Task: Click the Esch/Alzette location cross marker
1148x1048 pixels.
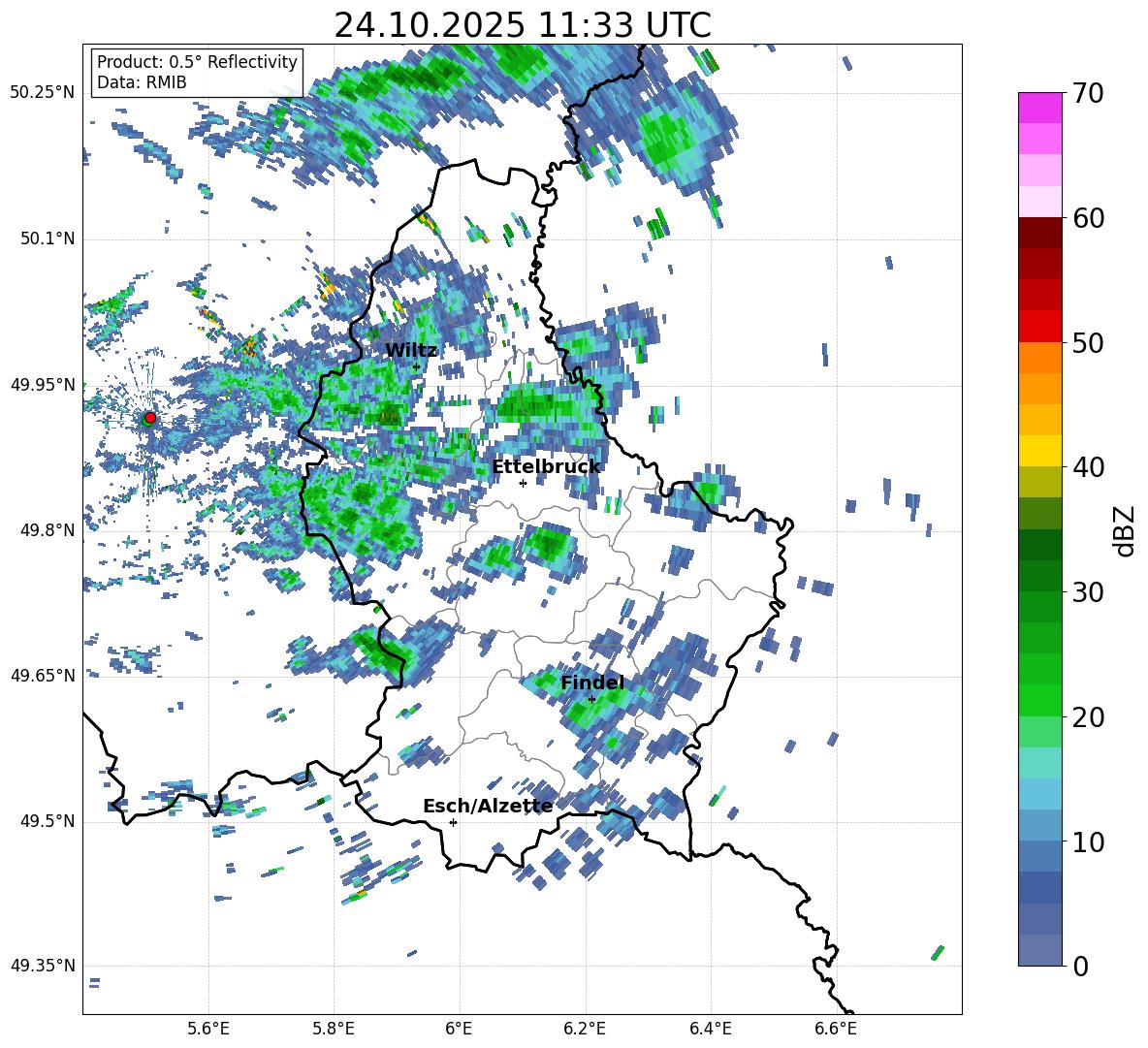Action: tap(453, 822)
